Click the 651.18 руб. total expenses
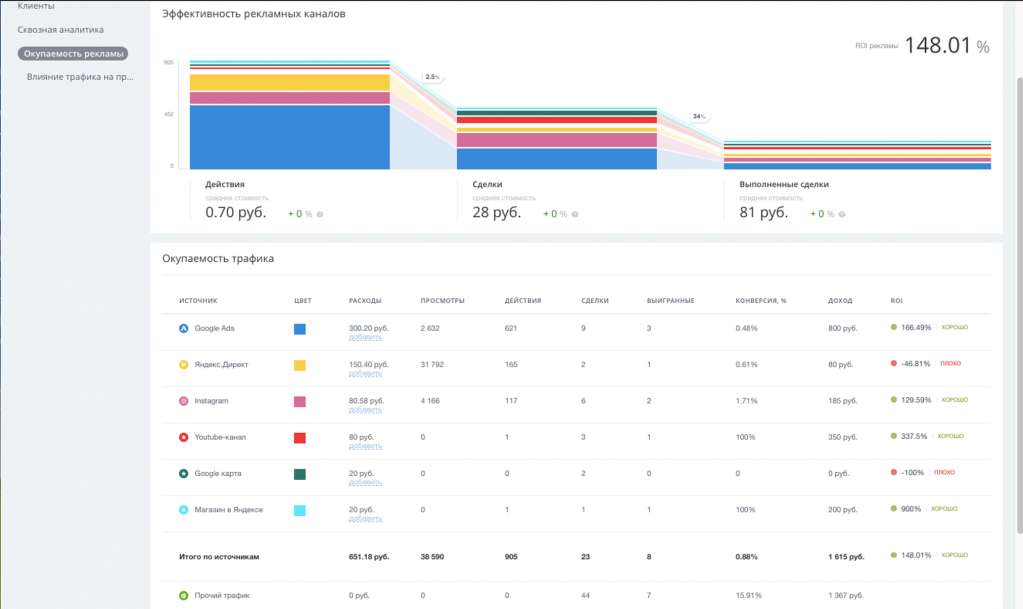Viewport: 1023px width, 609px height. 369,557
